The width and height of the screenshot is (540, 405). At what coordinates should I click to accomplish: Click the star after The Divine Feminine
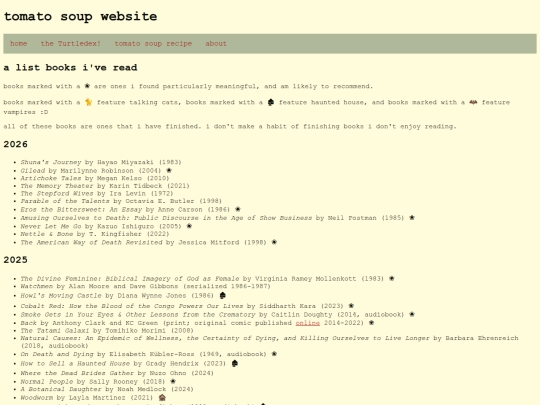coord(392,278)
